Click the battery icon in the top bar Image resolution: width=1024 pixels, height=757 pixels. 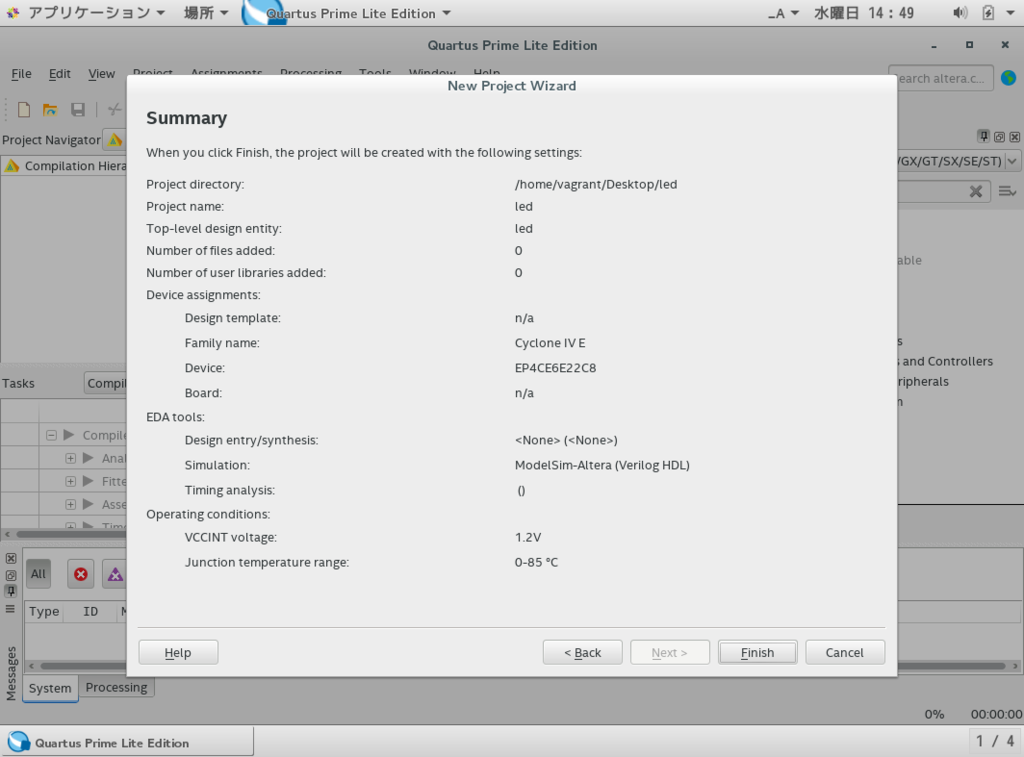[988, 13]
